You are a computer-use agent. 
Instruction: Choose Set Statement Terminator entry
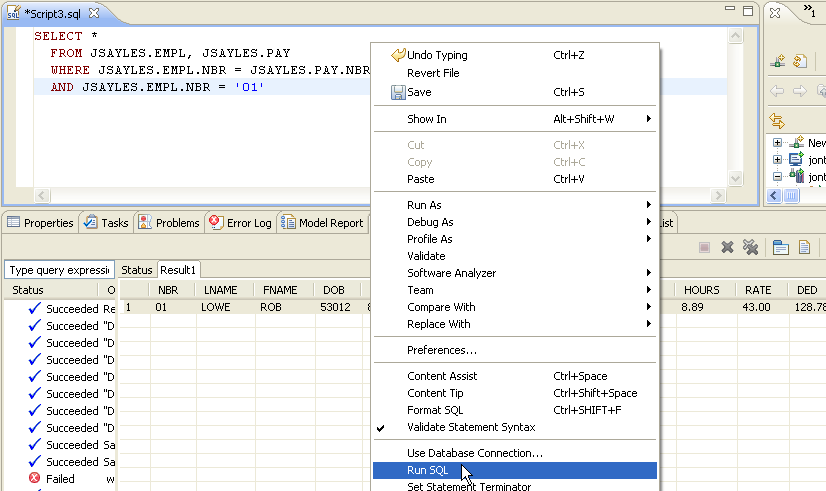pos(515,485)
